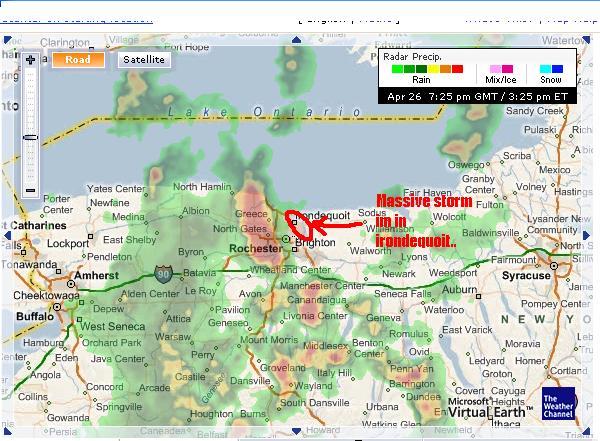Viewport: 600px width, 441px height.
Task: Click the Microsoft Virtual Earth logo
Action: [490, 407]
